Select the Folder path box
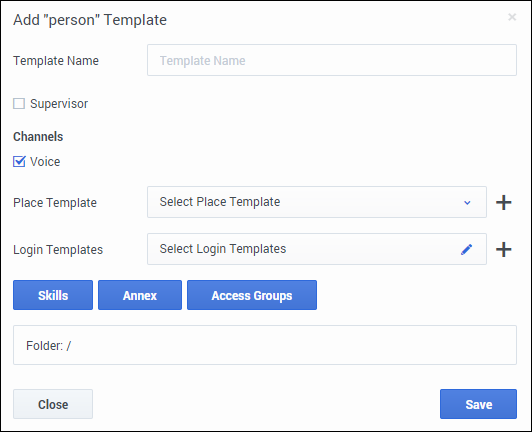Image resolution: width=532 pixels, height=432 pixels. pos(265,345)
